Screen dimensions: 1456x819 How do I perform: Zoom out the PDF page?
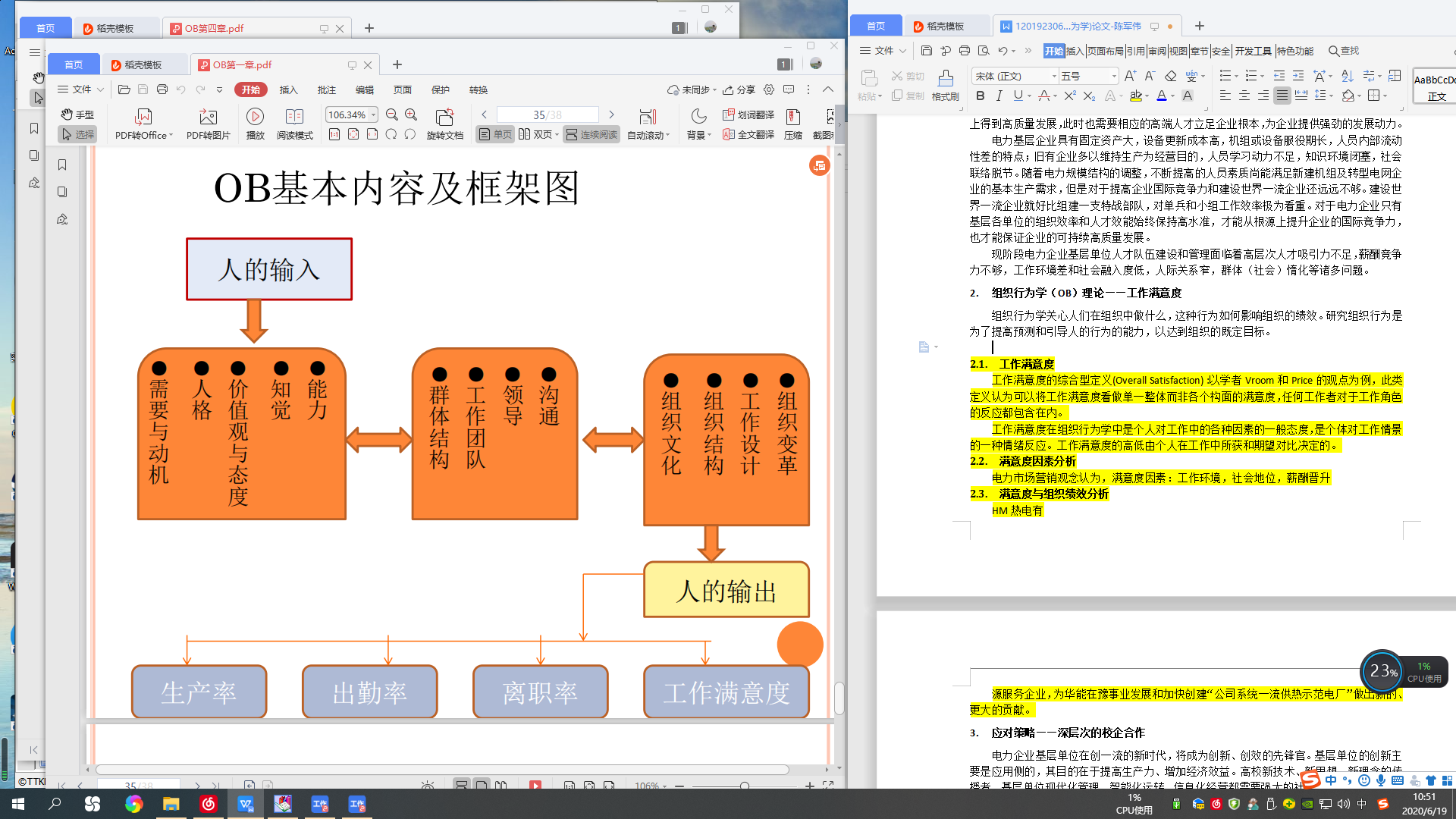(x=392, y=115)
